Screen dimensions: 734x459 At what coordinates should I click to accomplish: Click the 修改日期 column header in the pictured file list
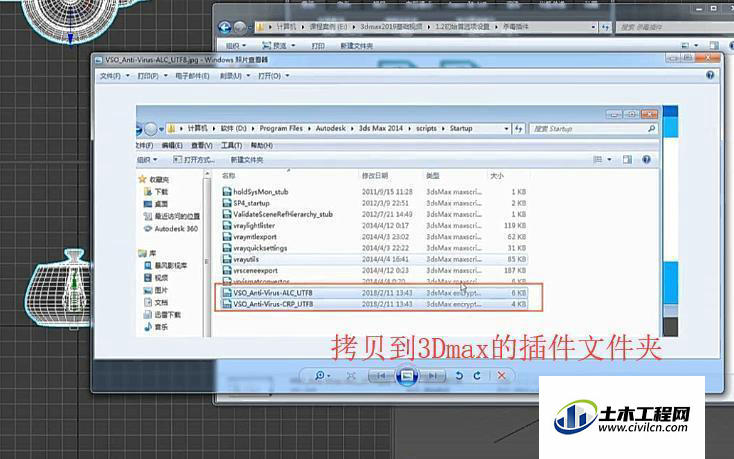point(374,176)
